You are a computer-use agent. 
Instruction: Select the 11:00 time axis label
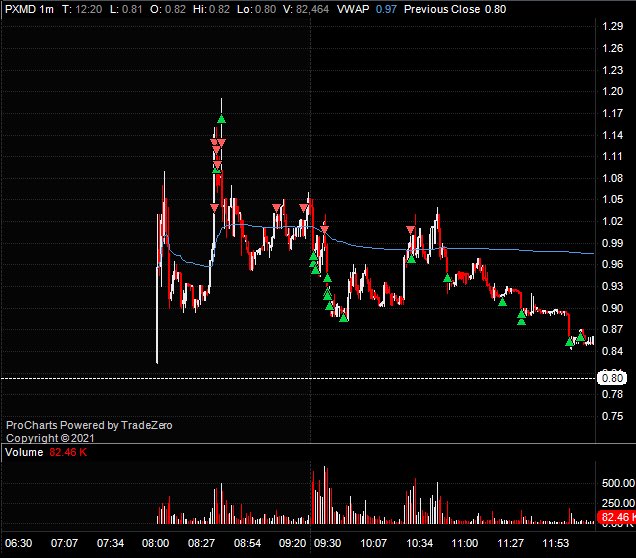tap(464, 543)
